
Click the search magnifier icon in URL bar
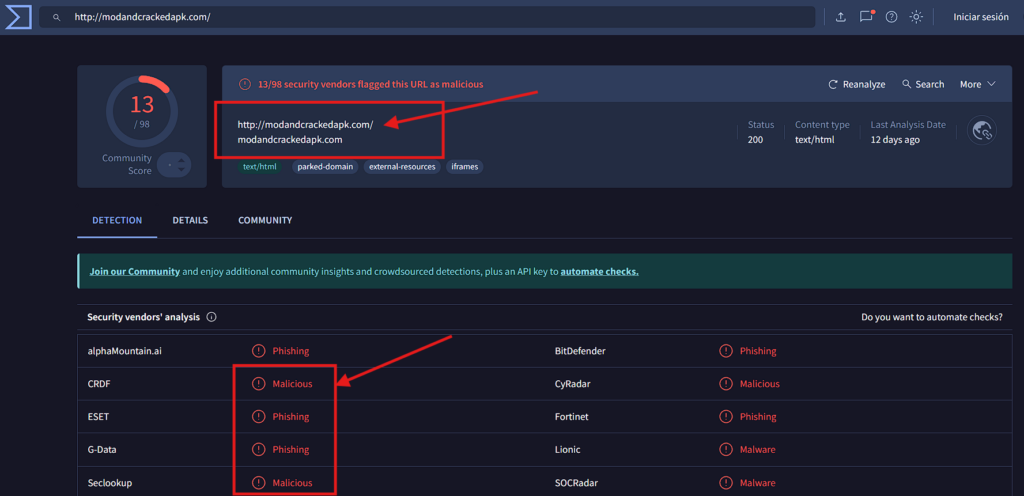pos(57,18)
